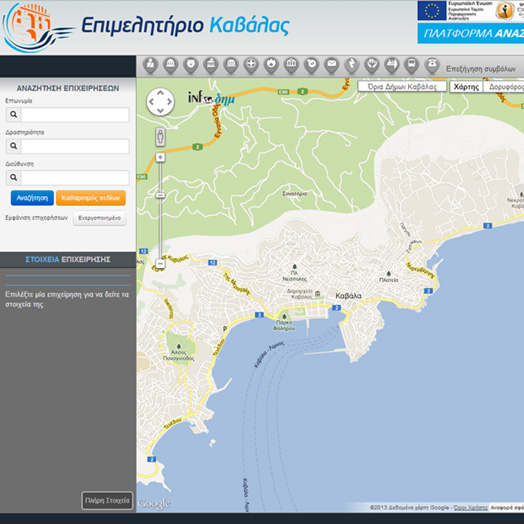Click the Δημαρχείο Καβάλας town hall label

[300, 294]
